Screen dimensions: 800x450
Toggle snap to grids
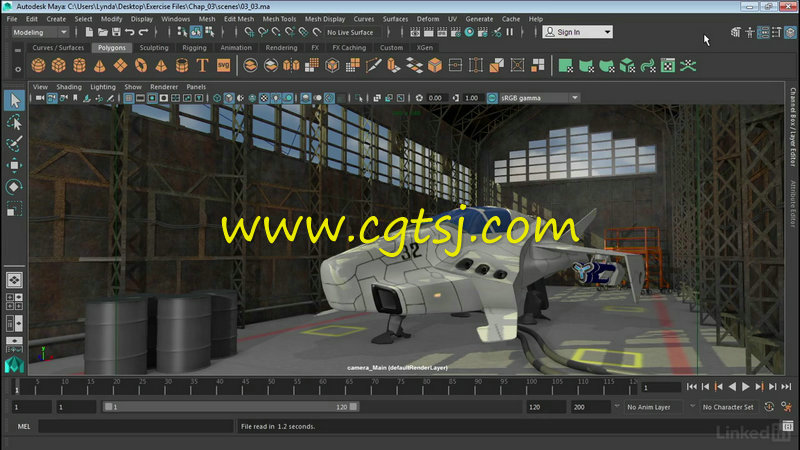click(x=249, y=32)
